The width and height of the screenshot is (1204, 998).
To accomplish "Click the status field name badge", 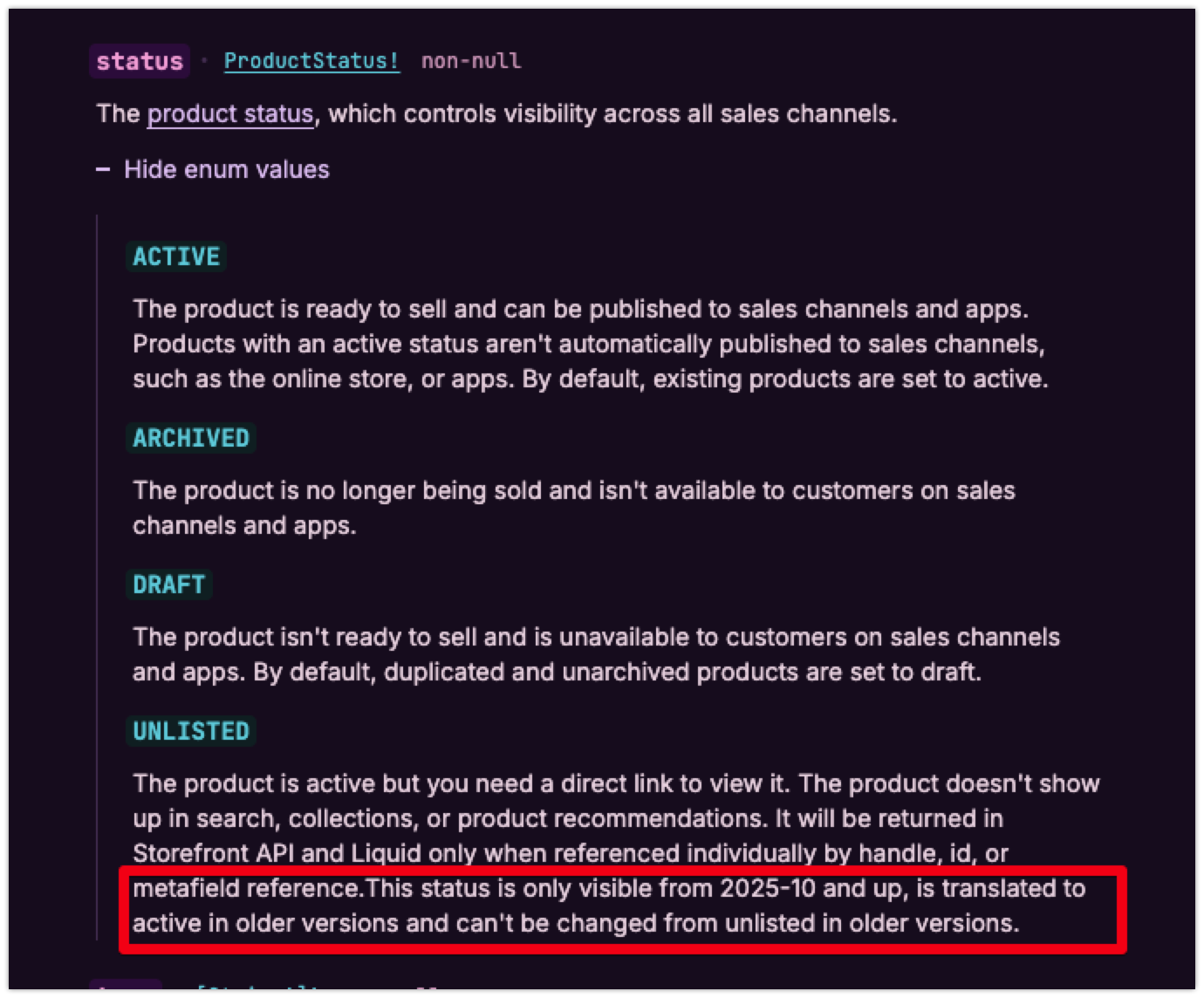I will click(140, 61).
